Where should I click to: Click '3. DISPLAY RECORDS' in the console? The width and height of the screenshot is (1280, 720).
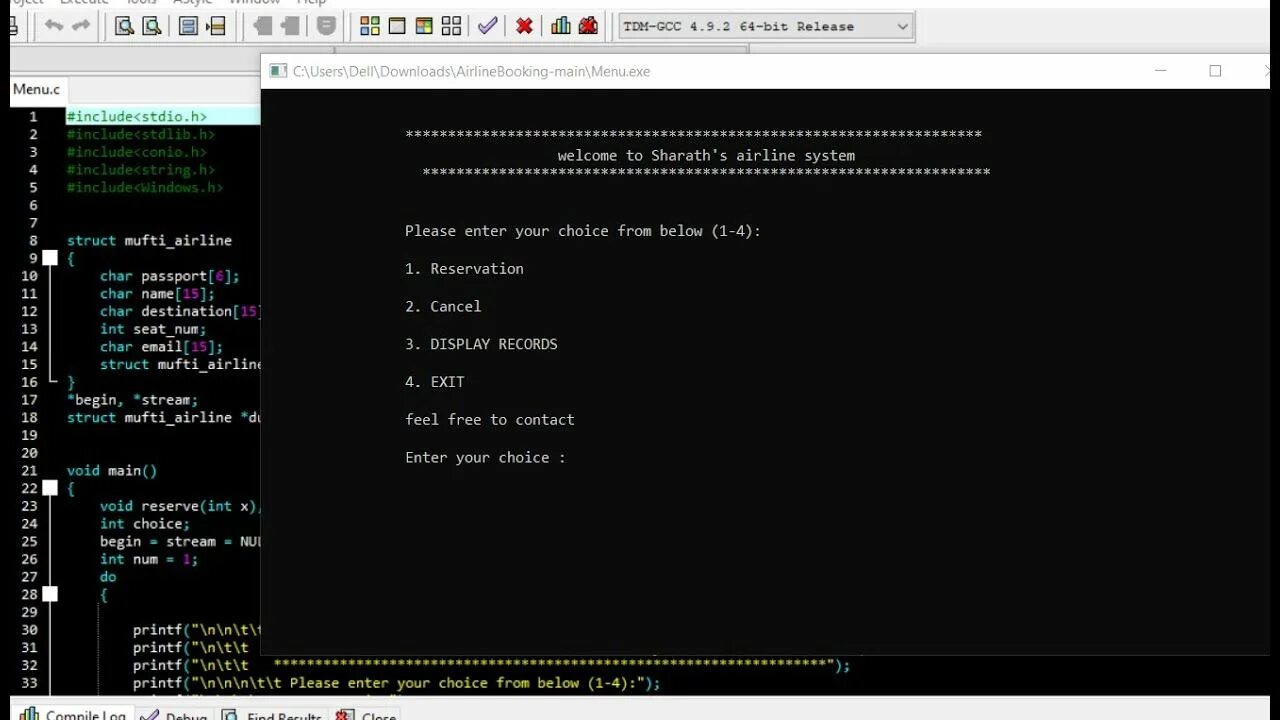(x=481, y=344)
